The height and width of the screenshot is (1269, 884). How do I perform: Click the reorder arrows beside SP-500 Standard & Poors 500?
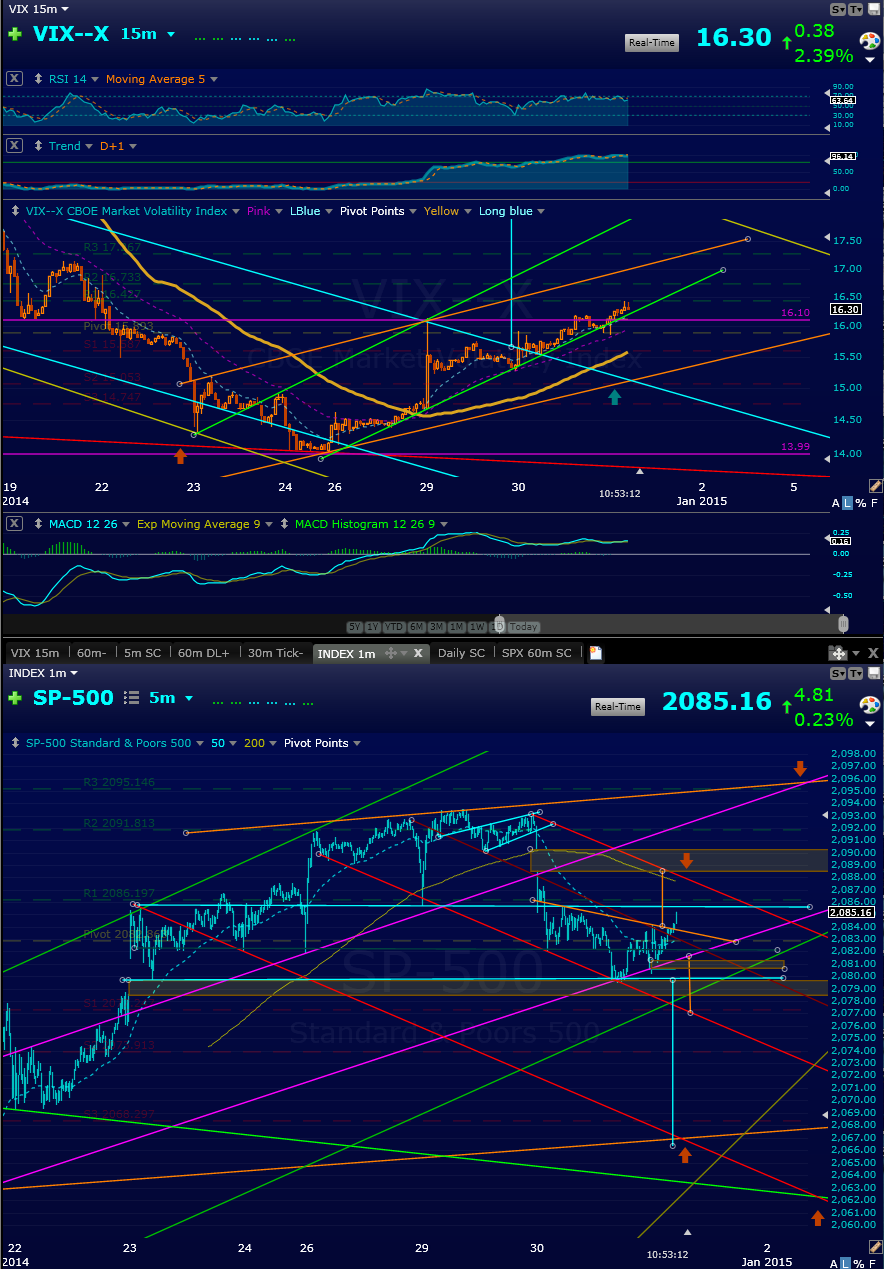17,743
